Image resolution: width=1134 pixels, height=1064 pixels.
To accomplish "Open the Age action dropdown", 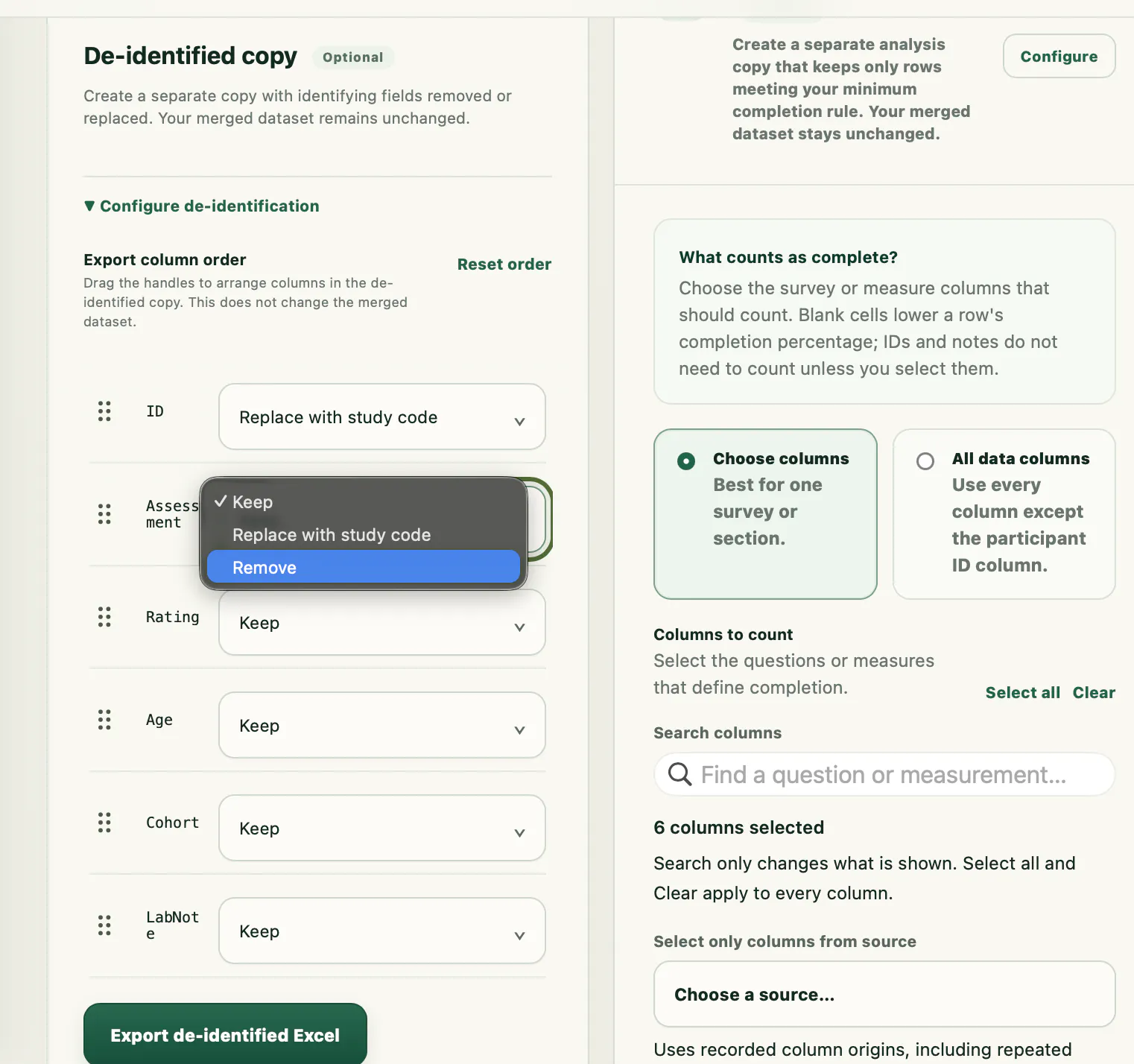I will 382,725.
